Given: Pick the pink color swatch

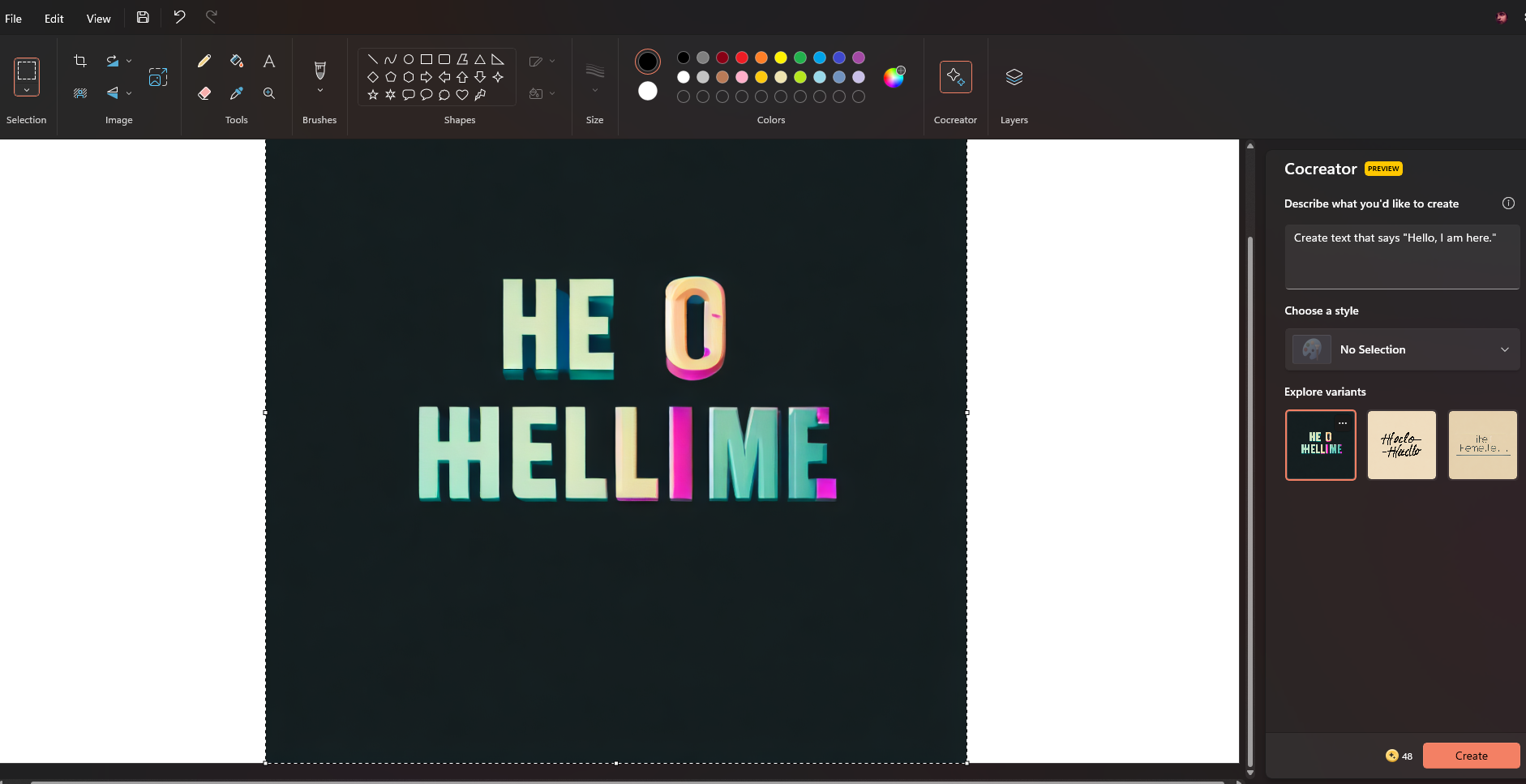Looking at the screenshot, I should 742,77.
